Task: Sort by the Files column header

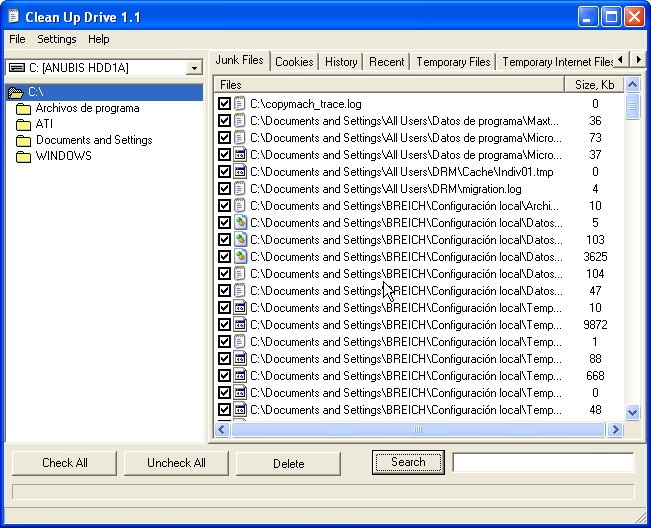Action: tap(389, 85)
